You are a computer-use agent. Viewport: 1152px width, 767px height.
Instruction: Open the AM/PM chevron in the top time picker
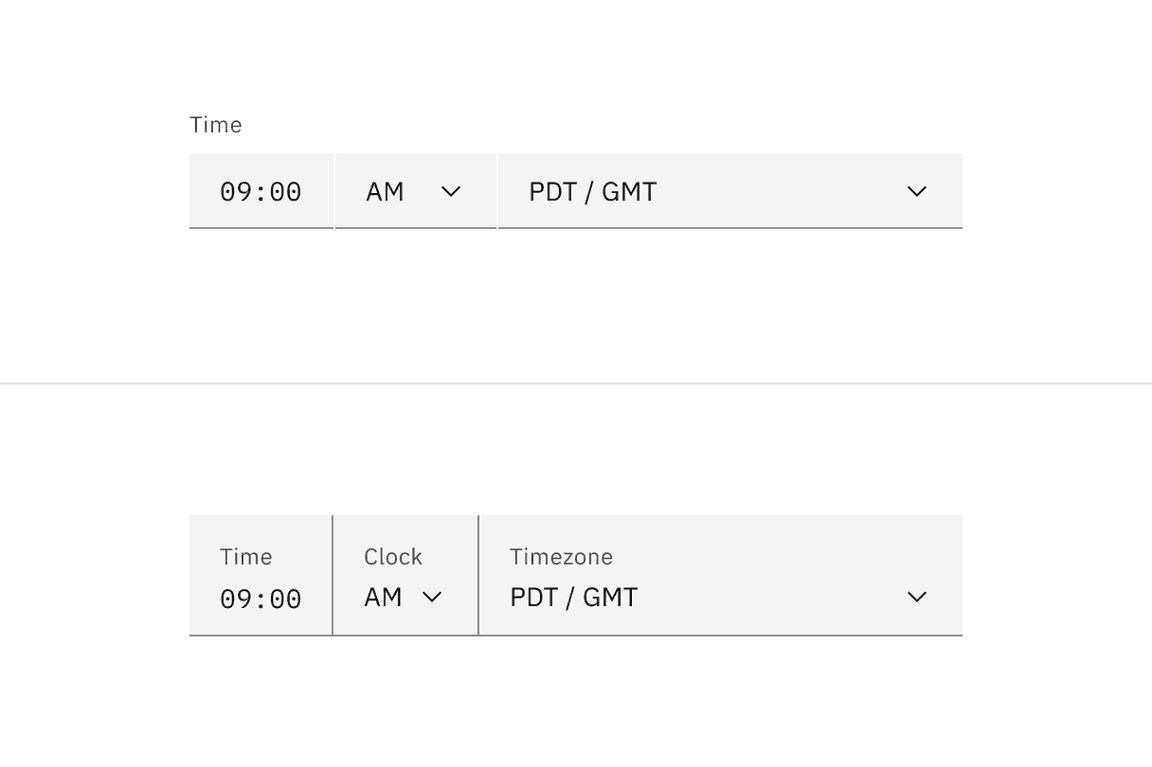click(452, 191)
